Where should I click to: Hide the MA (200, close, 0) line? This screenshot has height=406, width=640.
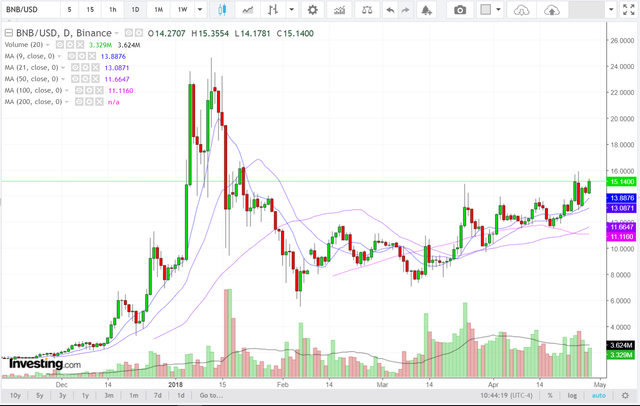point(79,102)
